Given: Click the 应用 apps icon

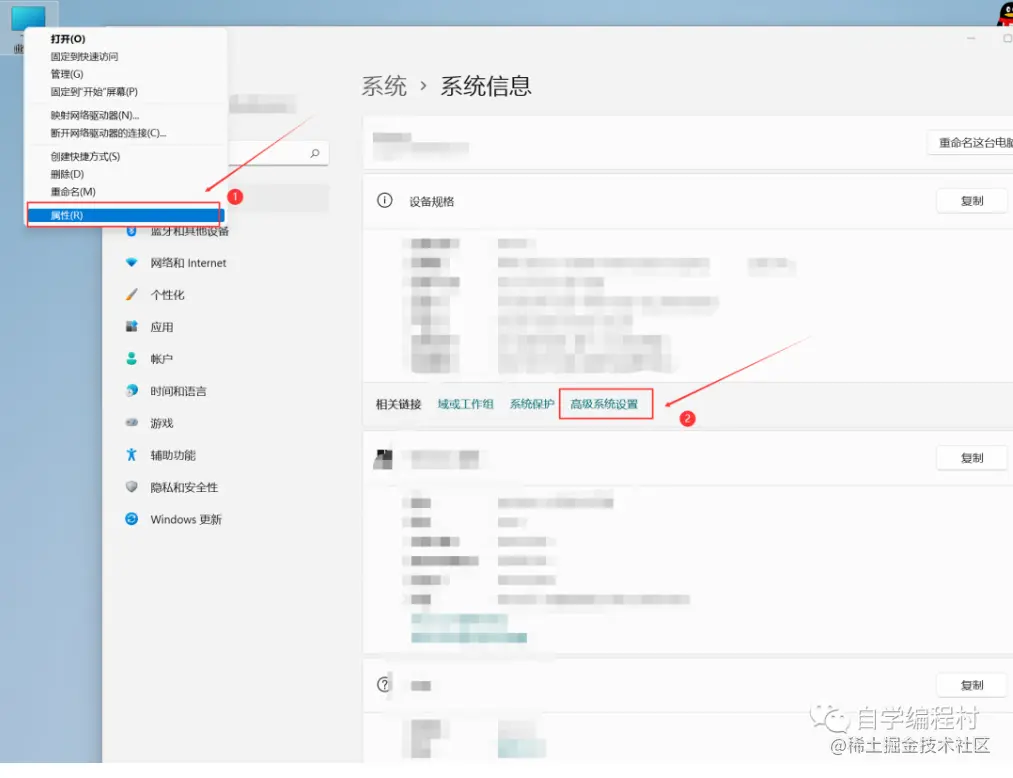Looking at the screenshot, I should tap(132, 326).
